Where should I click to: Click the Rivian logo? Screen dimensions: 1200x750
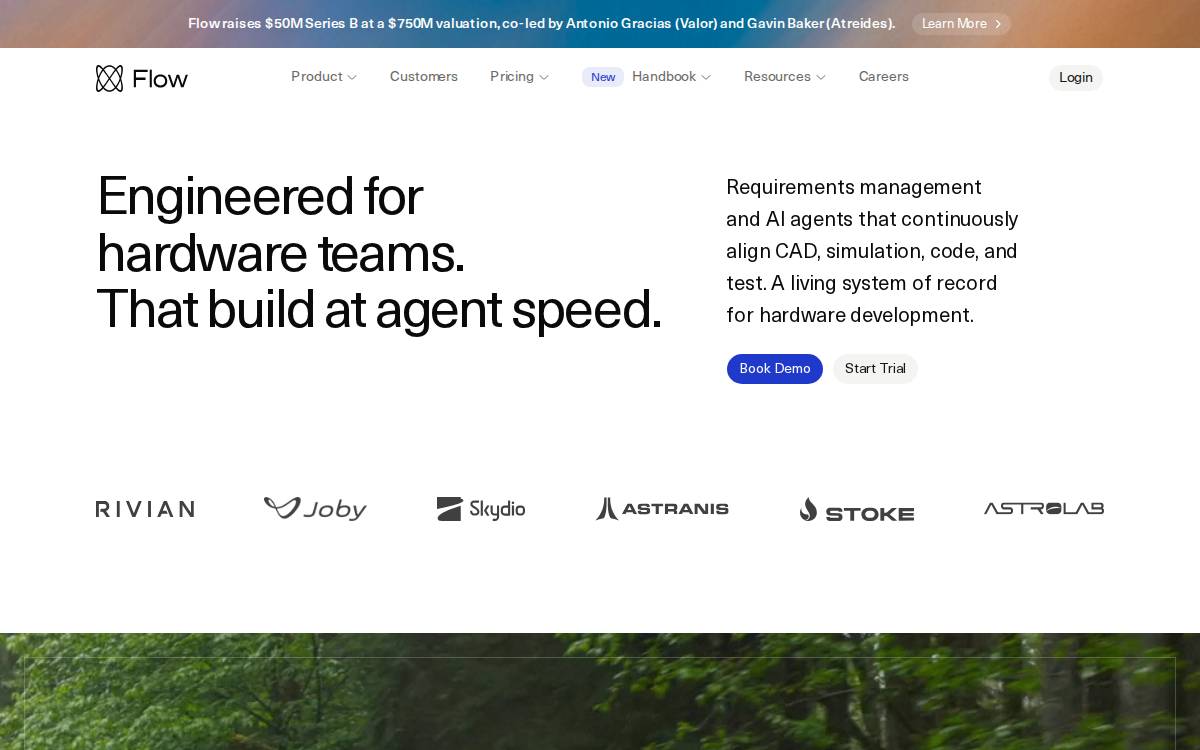pyautogui.click(x=145, y=509)
